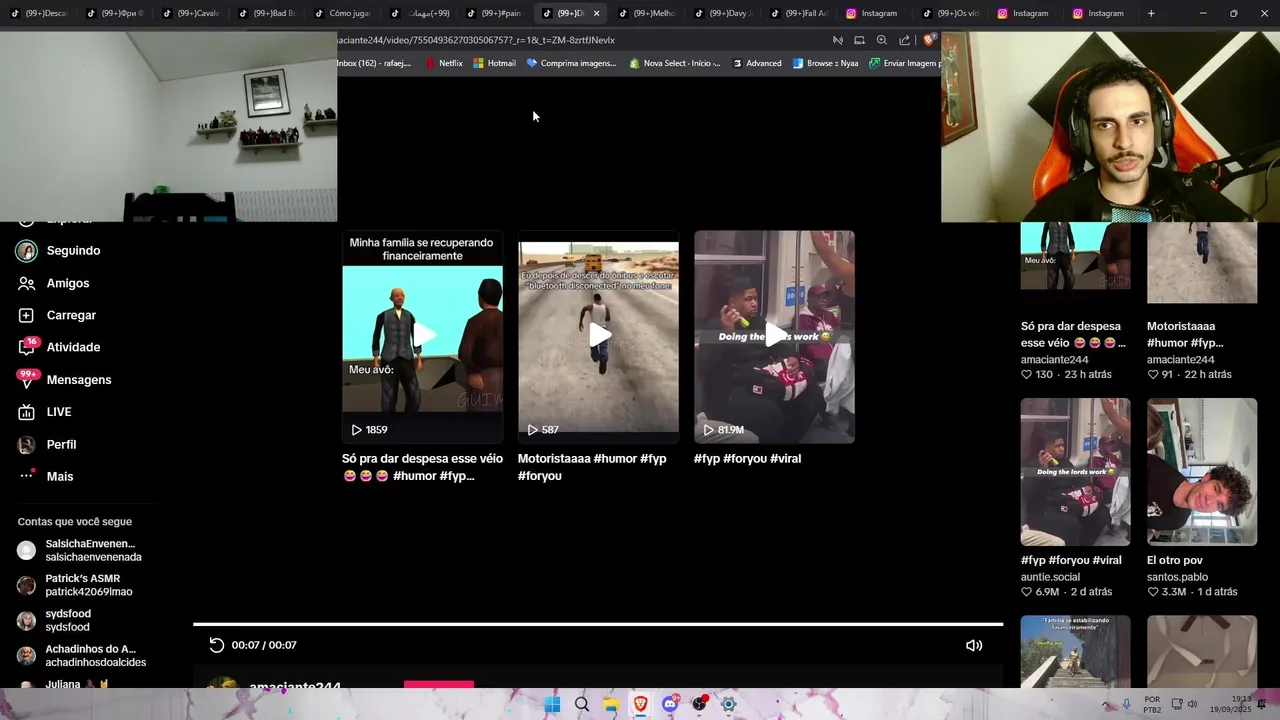Screen dimensions: 1280x720
Task: Switch to the '(99+)#pain' tab
Action: coord(494,13)
